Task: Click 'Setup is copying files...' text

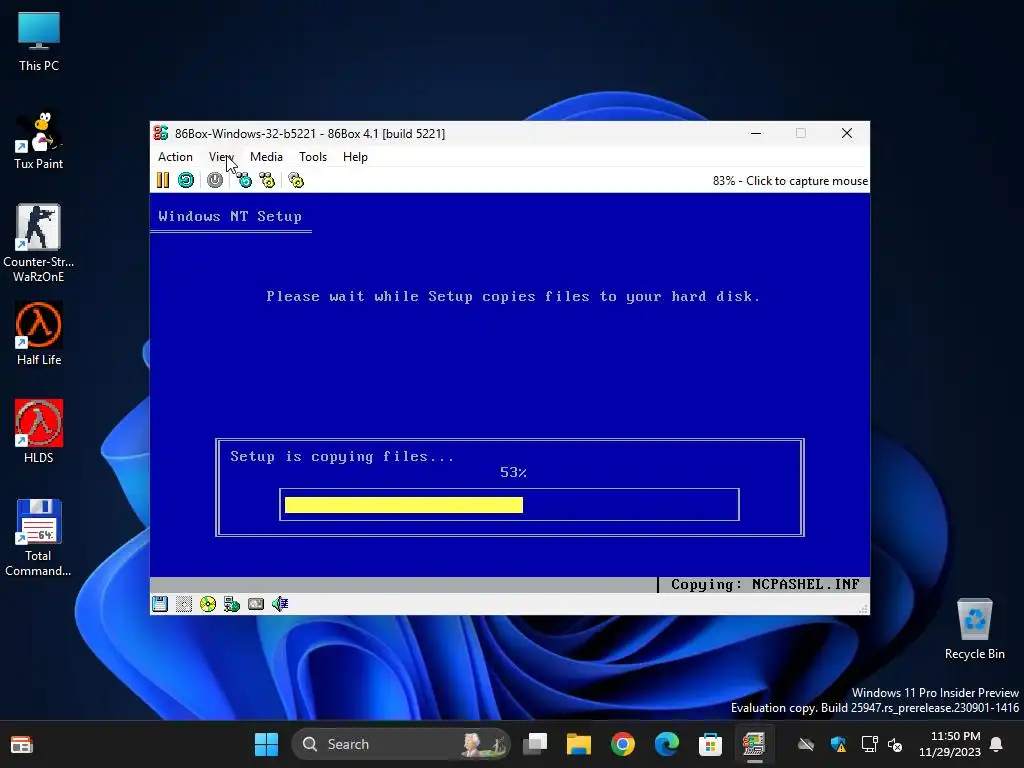Action: 342,456
